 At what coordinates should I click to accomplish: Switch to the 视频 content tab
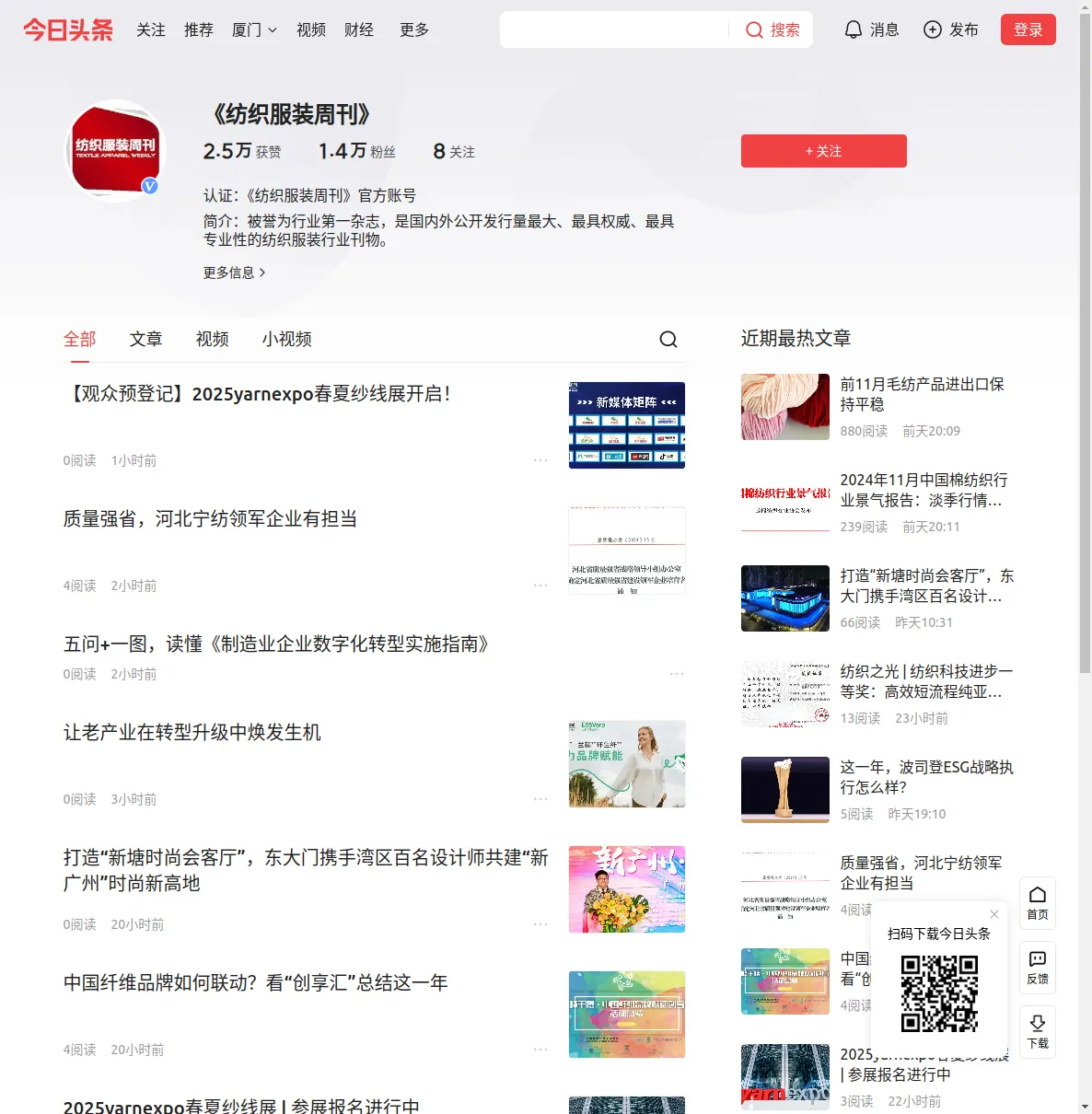213,339
